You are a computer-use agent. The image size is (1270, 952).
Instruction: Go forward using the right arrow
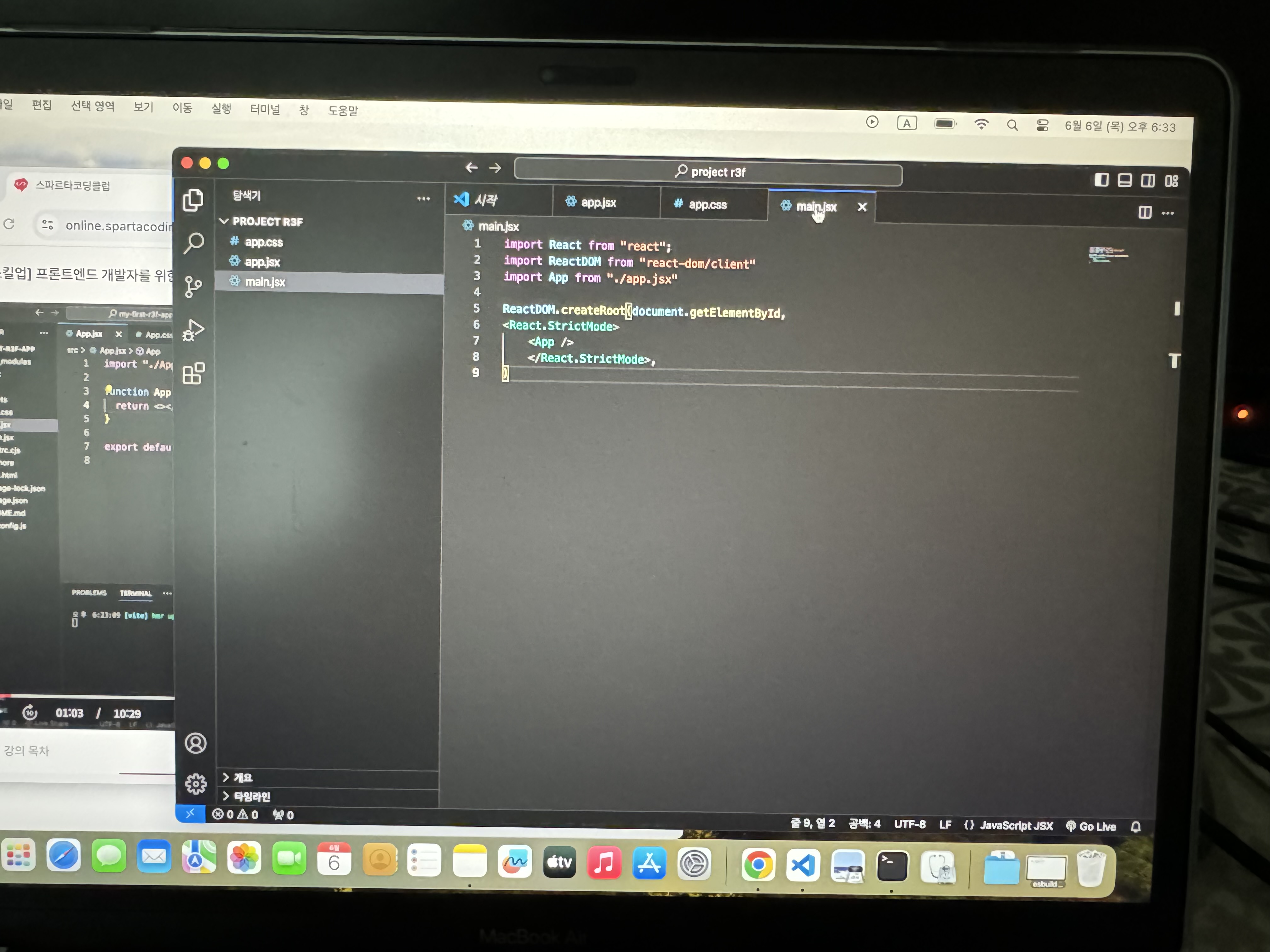[x=495, y=167]
